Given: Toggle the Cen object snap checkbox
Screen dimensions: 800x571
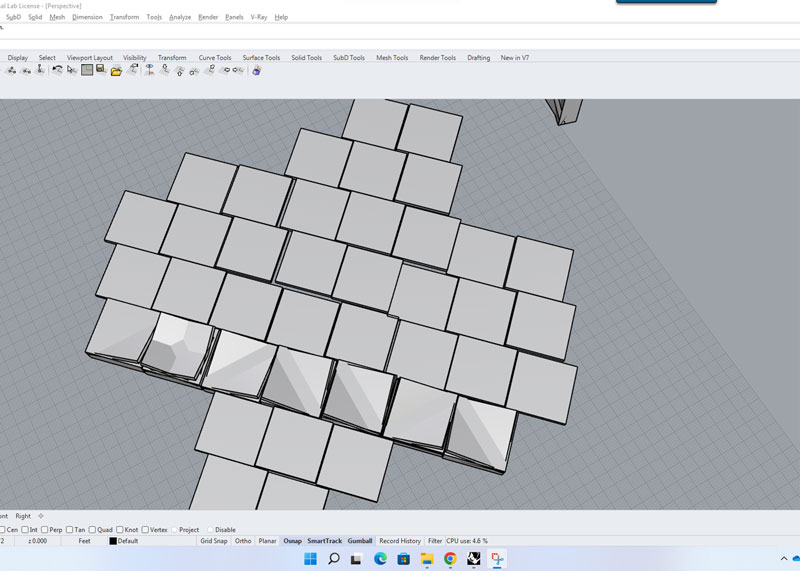Looking at the screenshot, I should coord(3,530).
